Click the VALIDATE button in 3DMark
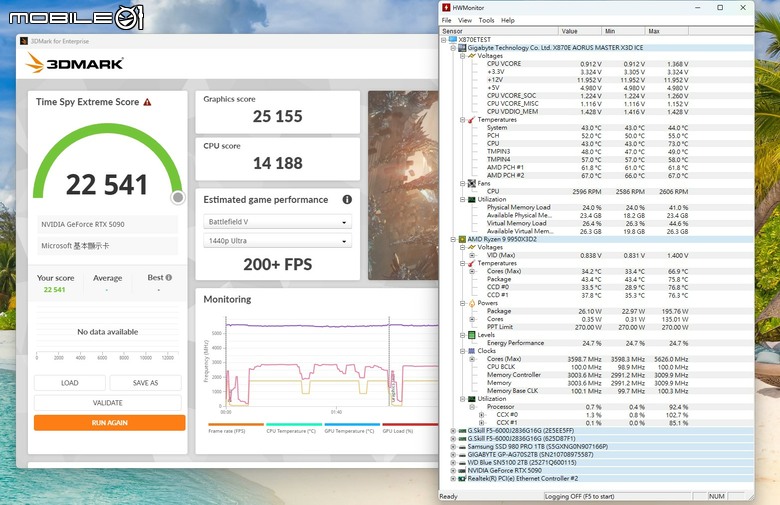This screenshot has height=505, width=780. [x=107, y=403]
